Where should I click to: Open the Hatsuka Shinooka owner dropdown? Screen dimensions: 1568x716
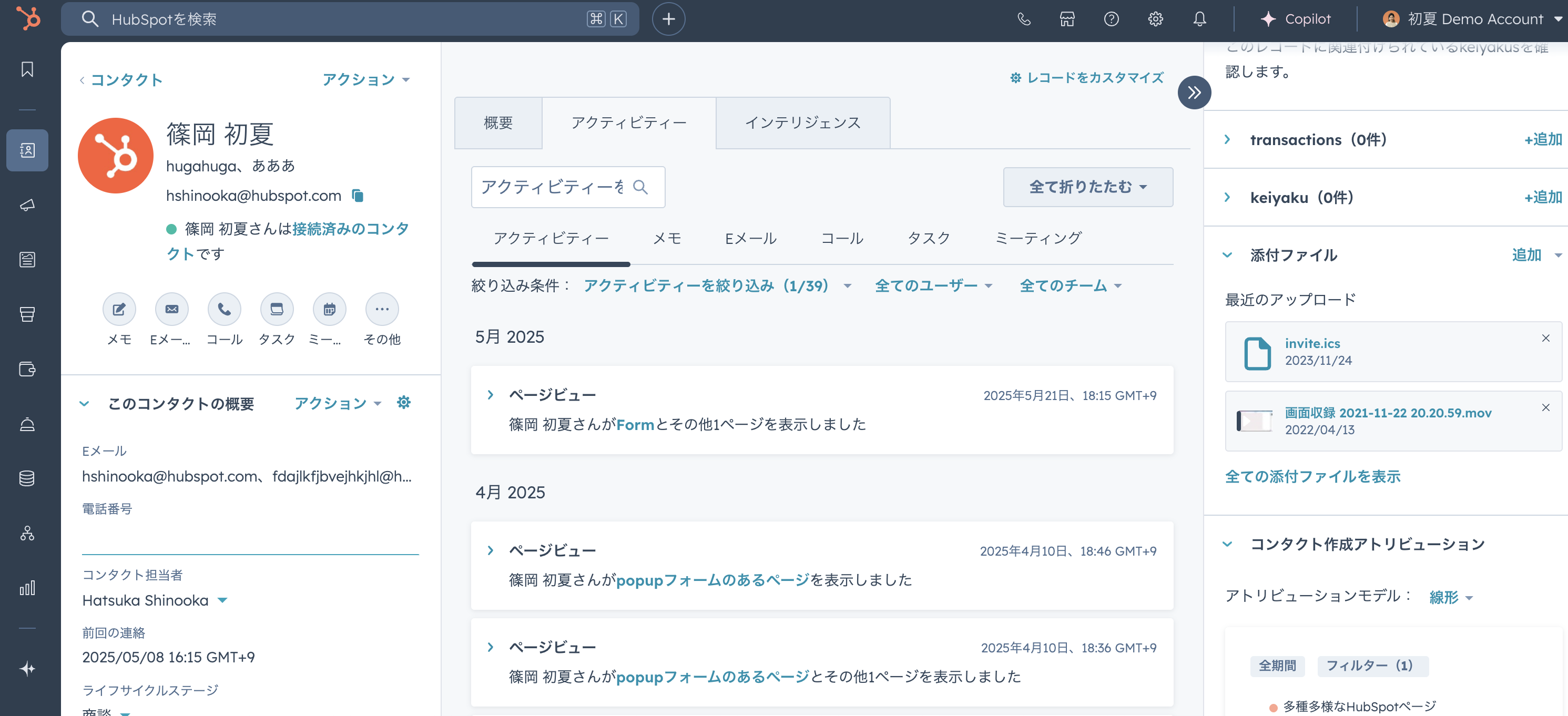coord(155,600)
